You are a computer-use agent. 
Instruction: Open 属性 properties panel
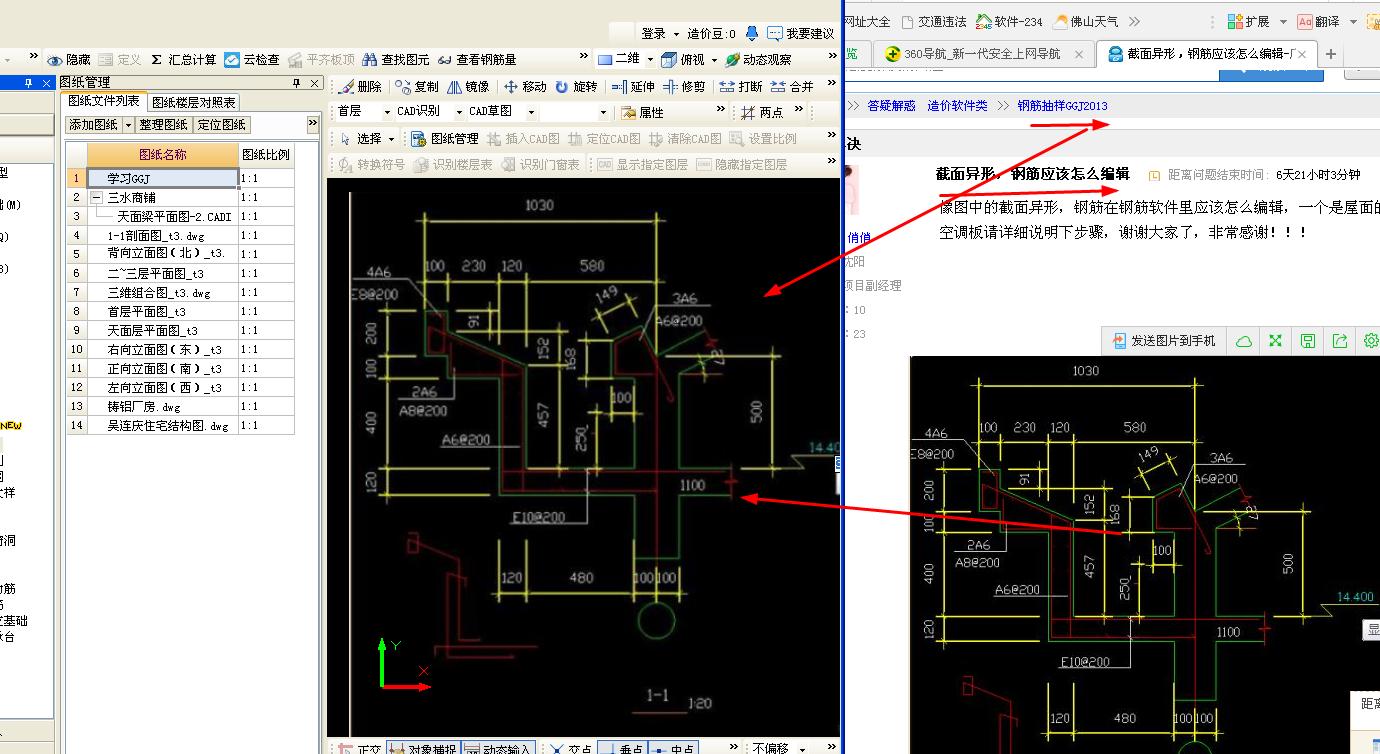[x=642, y=113]
